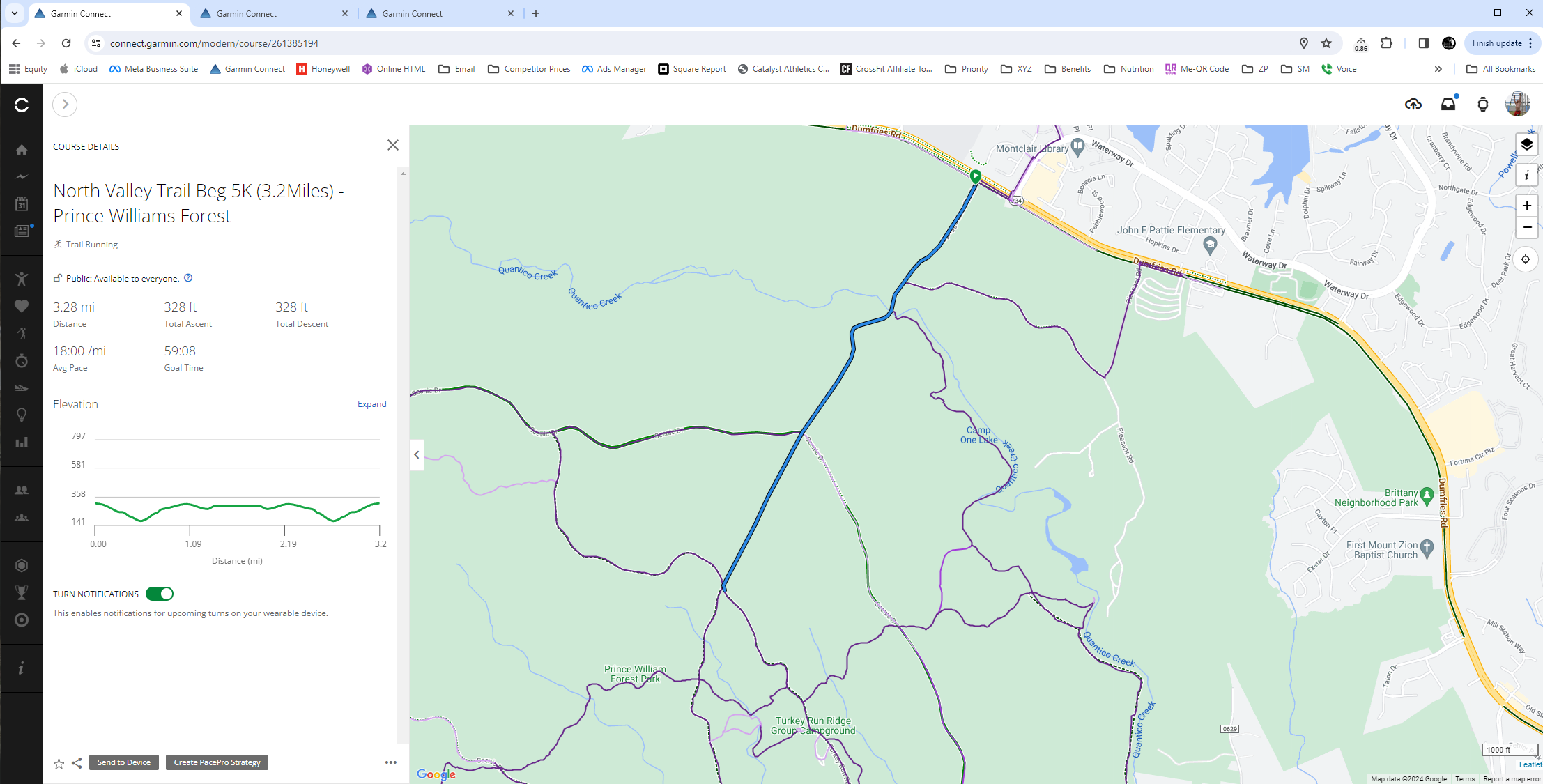The image size is (1543, 784).
Task: Open the map layers icon
Action: (x=1526, y=144)
